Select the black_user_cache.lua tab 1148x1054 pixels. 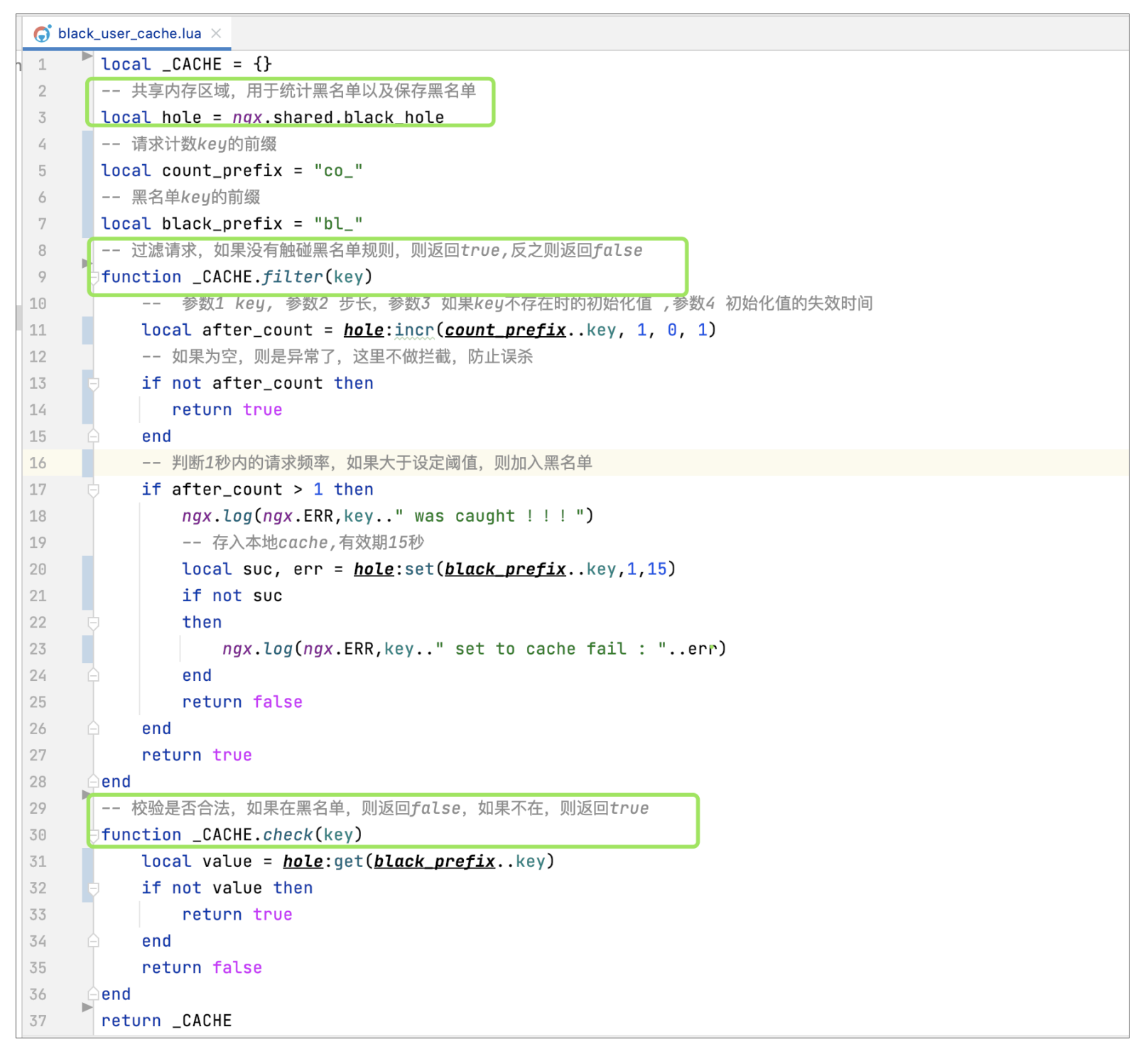[129, 33]
